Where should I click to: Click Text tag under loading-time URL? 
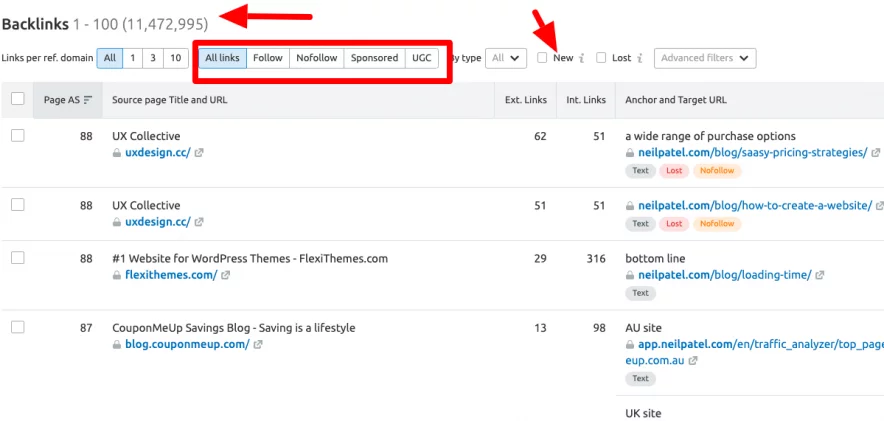pos(640,293)
